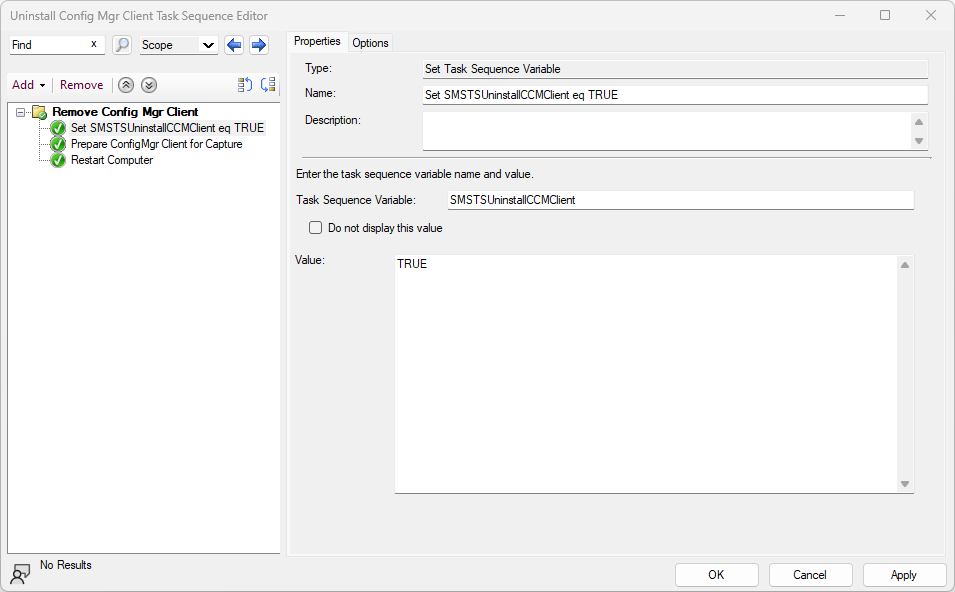Clear the Find field with x
The image size is (955, 592).
(x=94, y=44)
